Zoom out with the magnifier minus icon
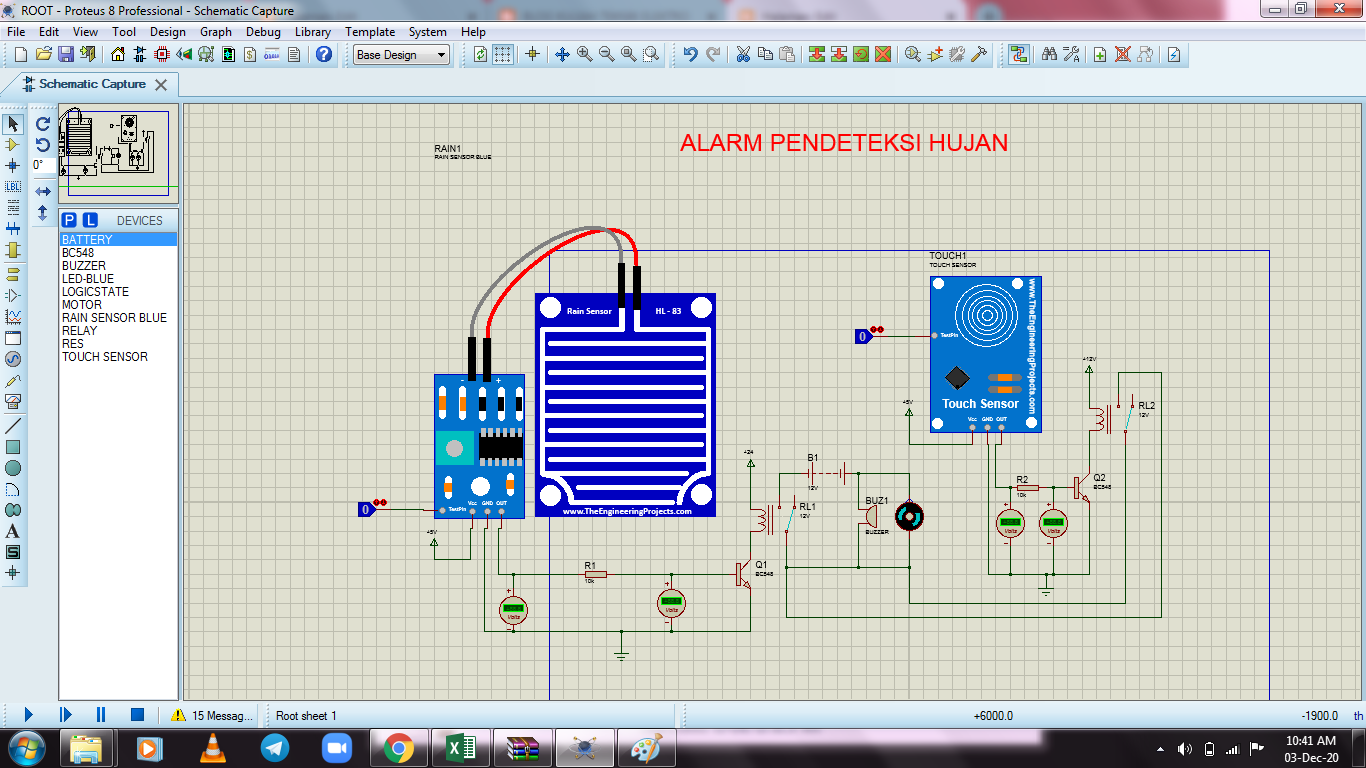1366x768 pixels. pyautogui.click(x=606, y=54)
